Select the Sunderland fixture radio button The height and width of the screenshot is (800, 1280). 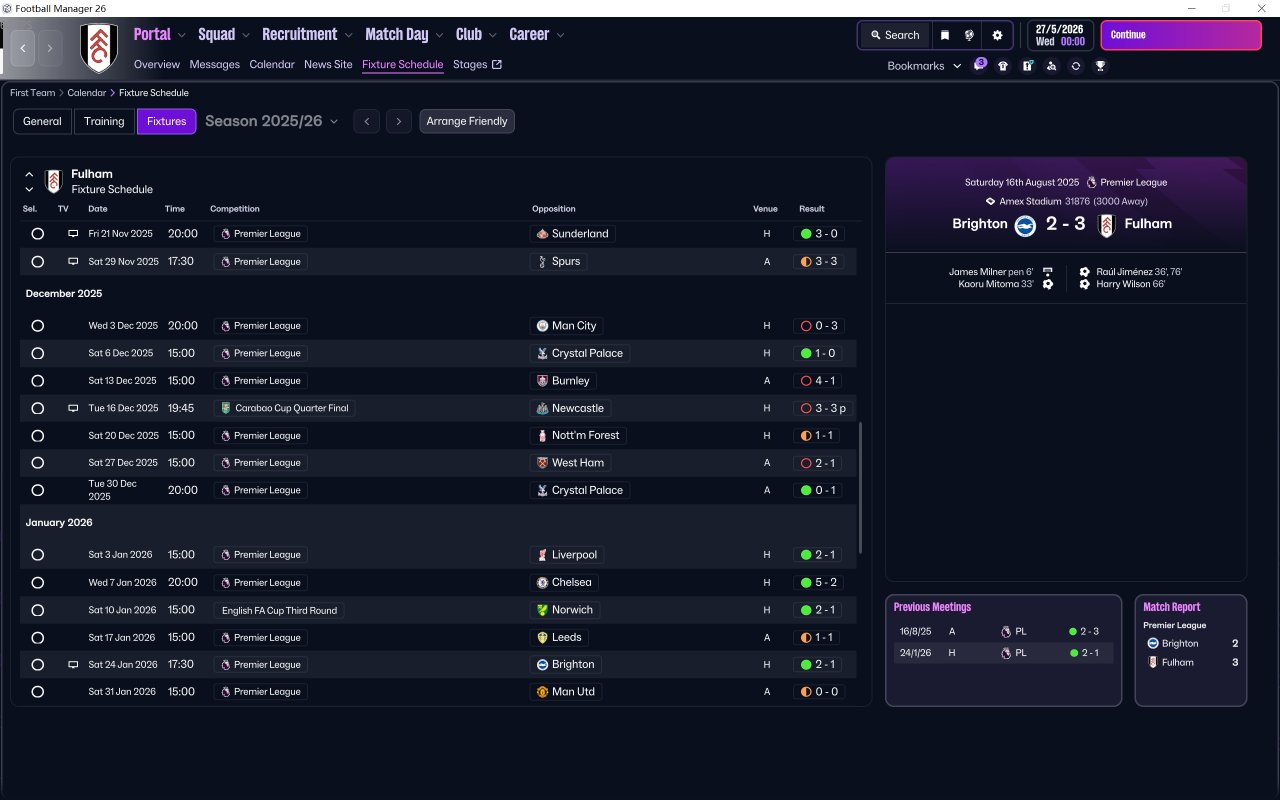[x=37, y=234]
